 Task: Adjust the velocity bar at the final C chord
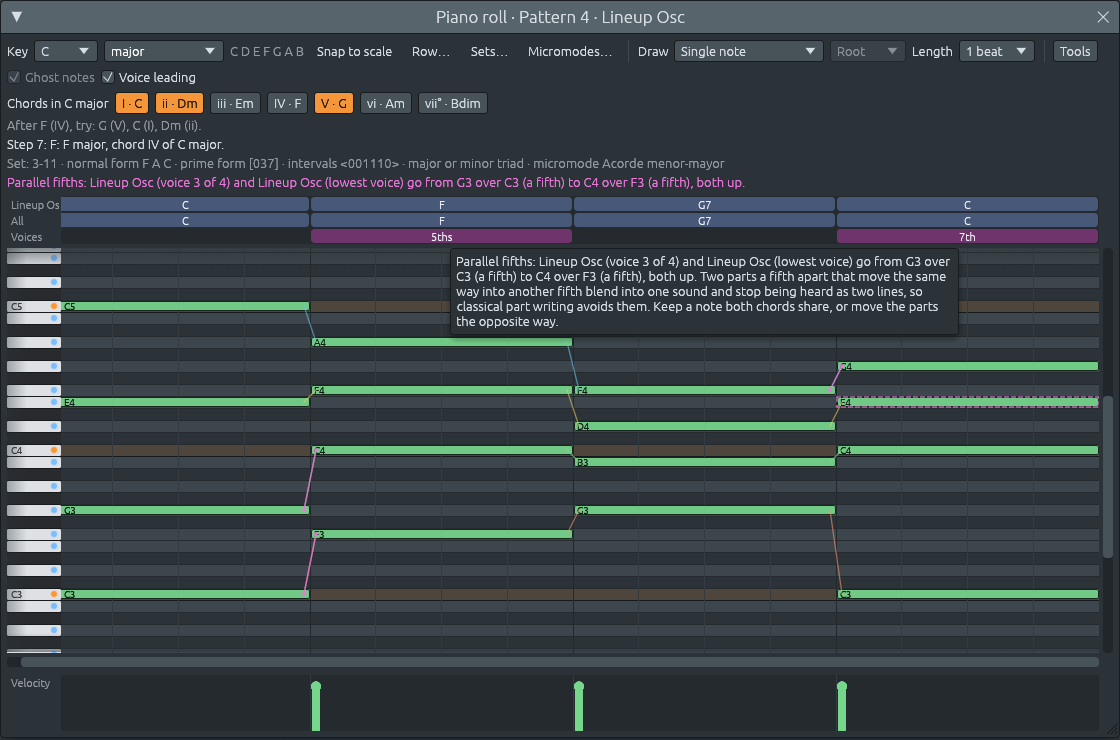click(x=842, y=706)
